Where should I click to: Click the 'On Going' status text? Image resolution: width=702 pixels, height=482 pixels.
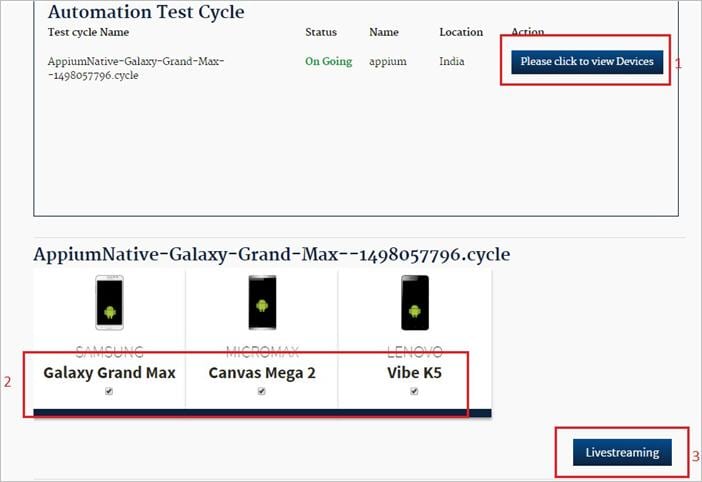click(x=328, y=61)
